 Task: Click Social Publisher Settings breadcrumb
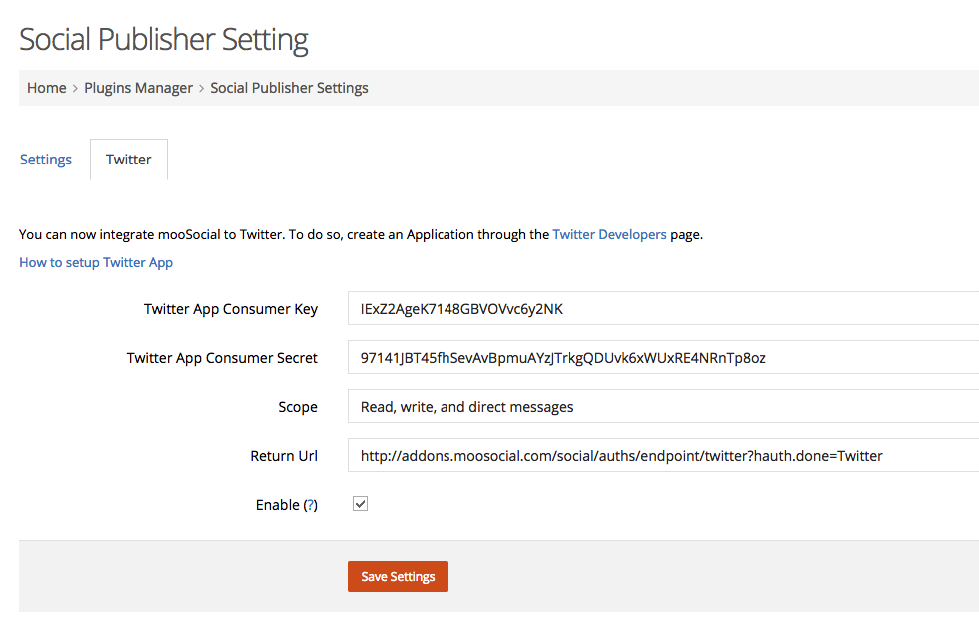tap(289, 88)
